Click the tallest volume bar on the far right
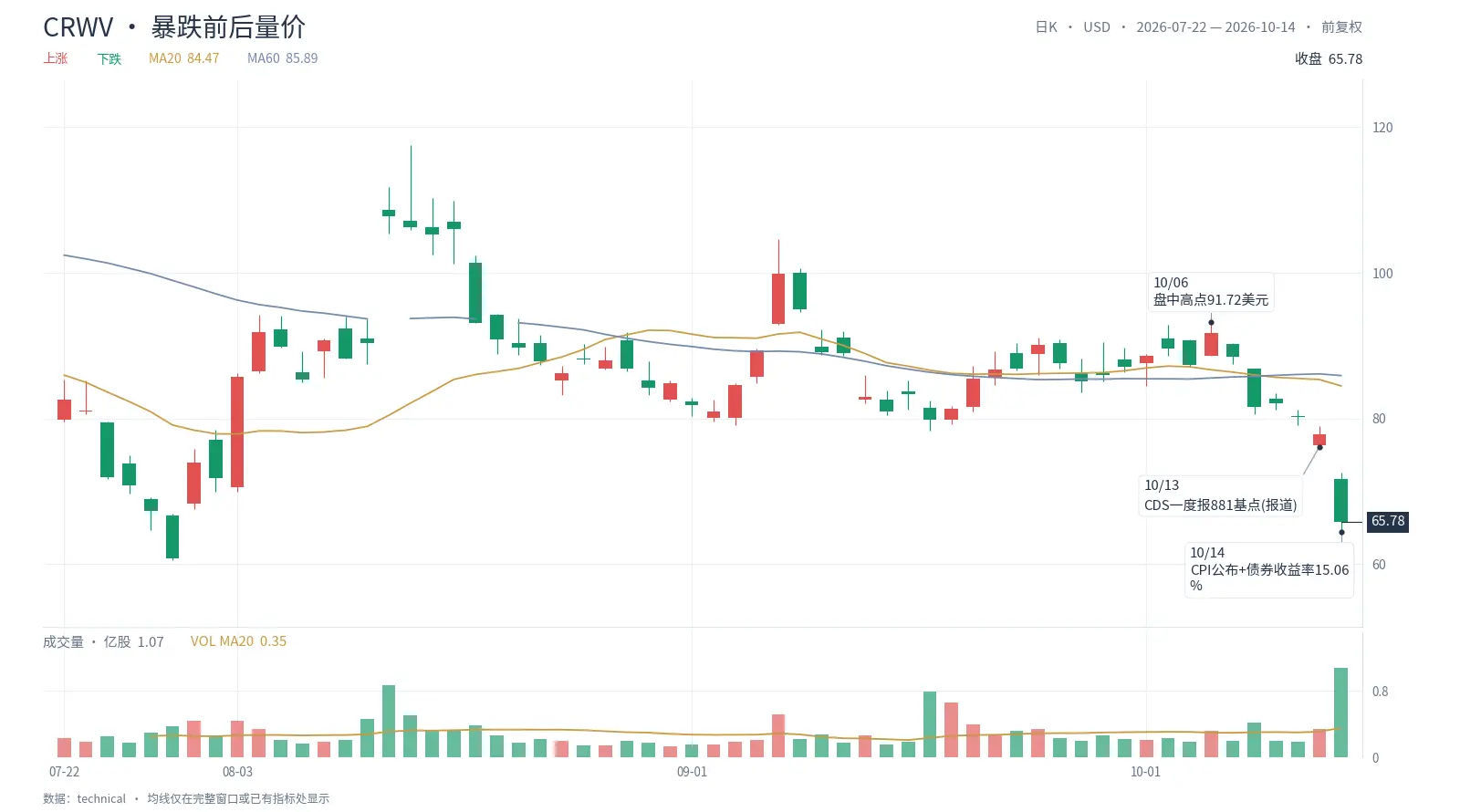The image size is (1460, 812). click(x=1341, y=713)
